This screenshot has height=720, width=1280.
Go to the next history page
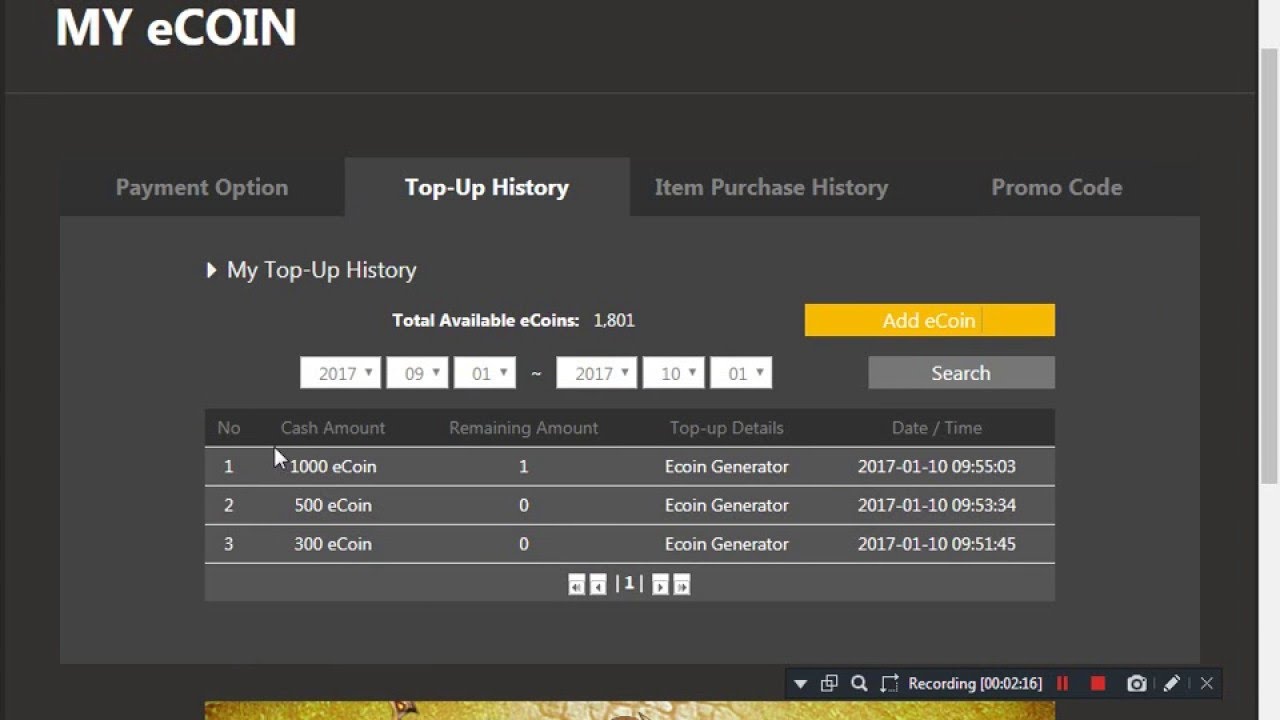click(660, 585)
